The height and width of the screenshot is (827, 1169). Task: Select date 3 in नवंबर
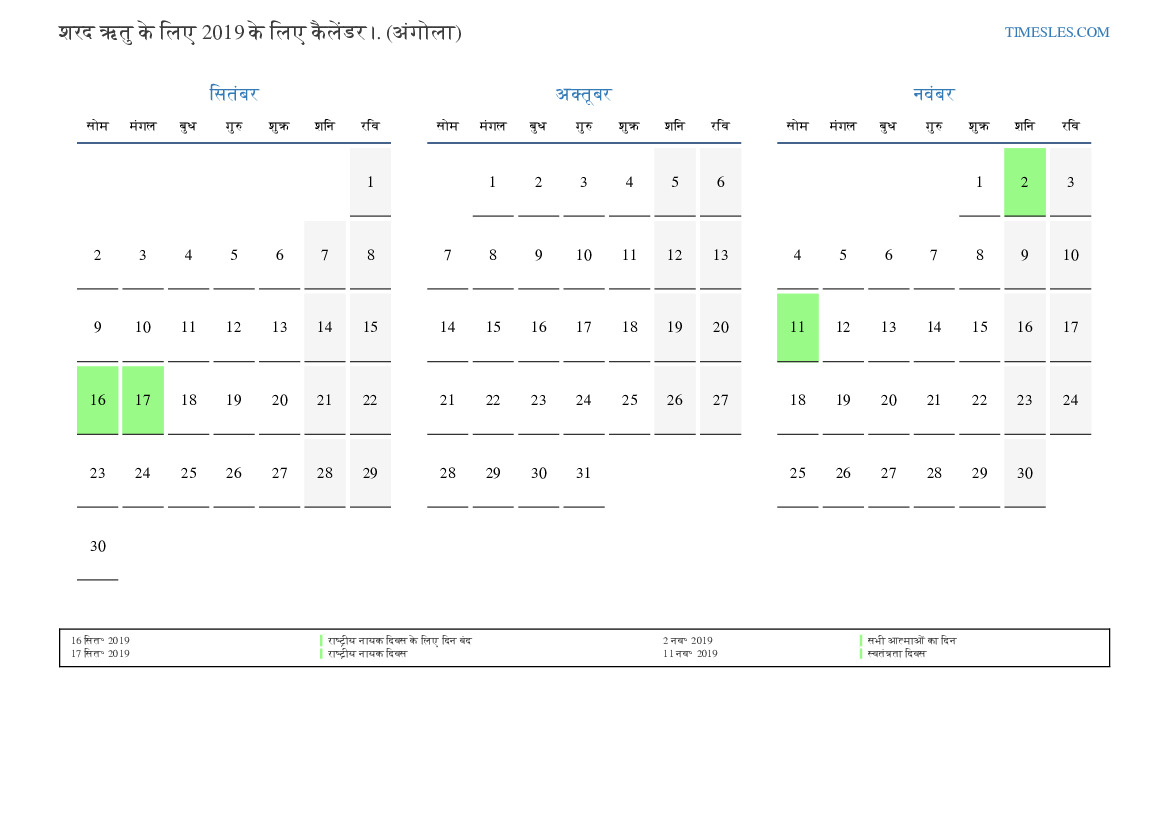pyautogui.click(x=1071, y=183)
